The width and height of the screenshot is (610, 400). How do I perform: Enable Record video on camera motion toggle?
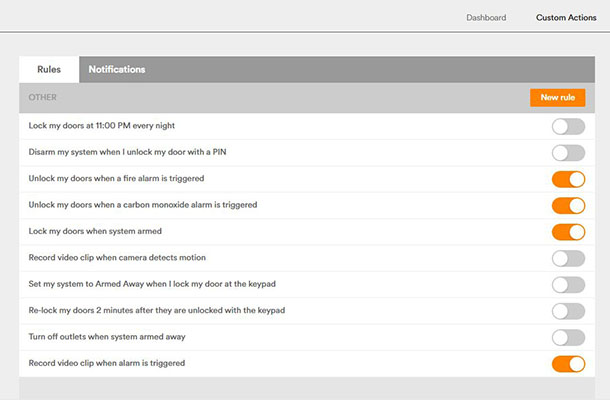tap(568, 258)
